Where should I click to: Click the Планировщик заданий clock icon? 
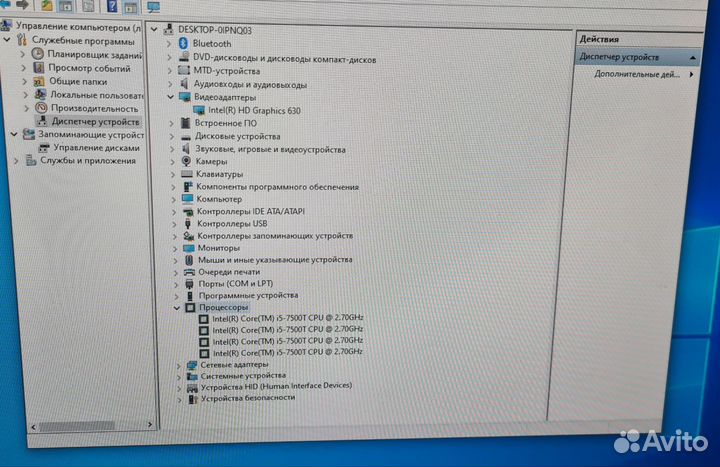[x=38, y=54]
